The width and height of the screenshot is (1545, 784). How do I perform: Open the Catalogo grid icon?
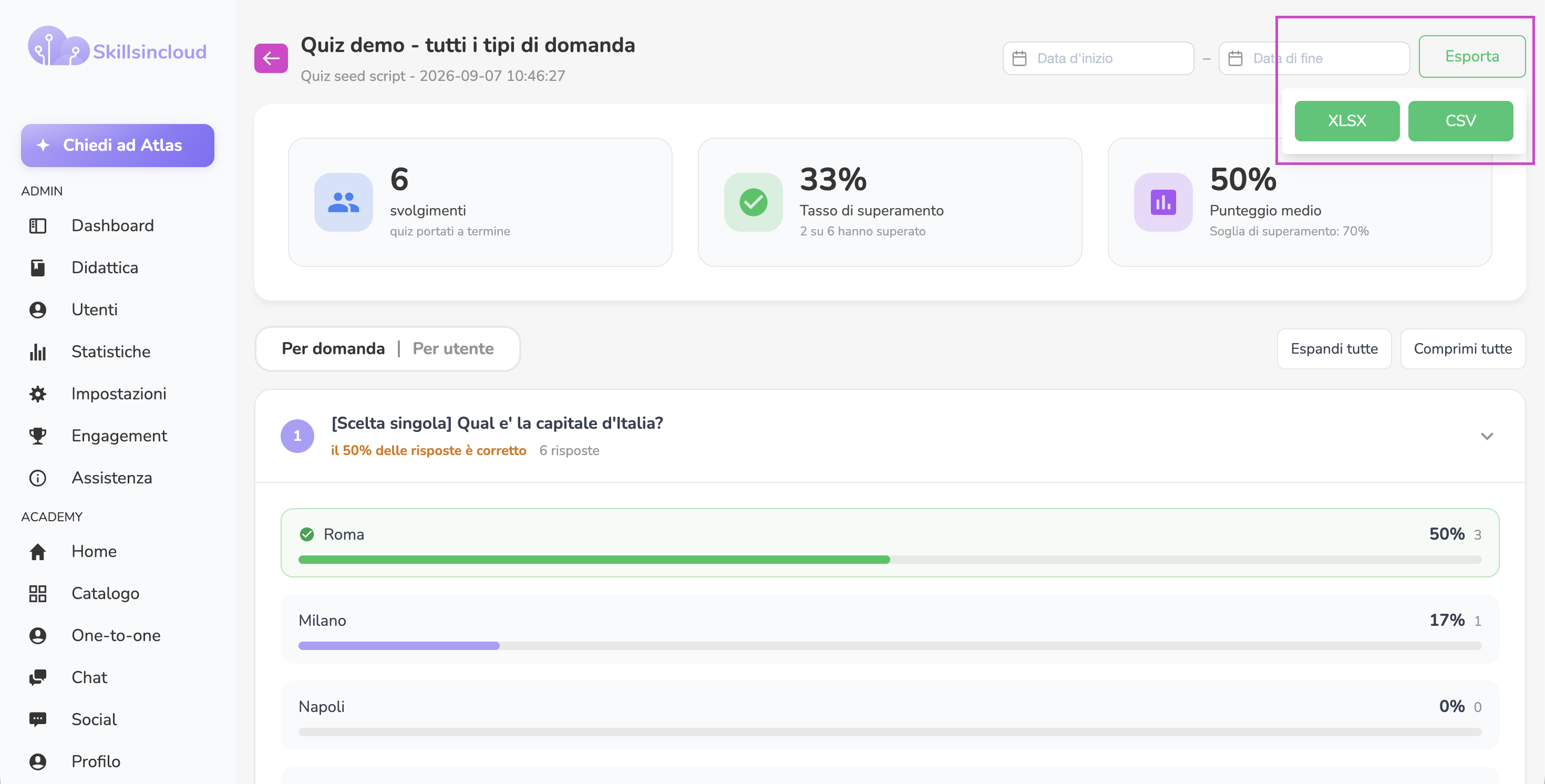coord(38,593)
